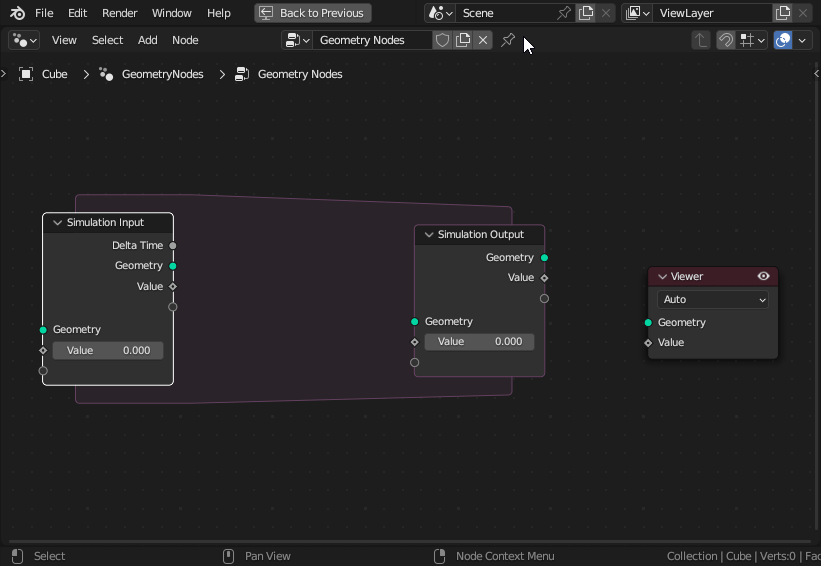Image resolution: width=821 pixels, height=566 pixels.
Task: Click the Back to Previous button
Action: pyautogui.click(x=312, y=13)
